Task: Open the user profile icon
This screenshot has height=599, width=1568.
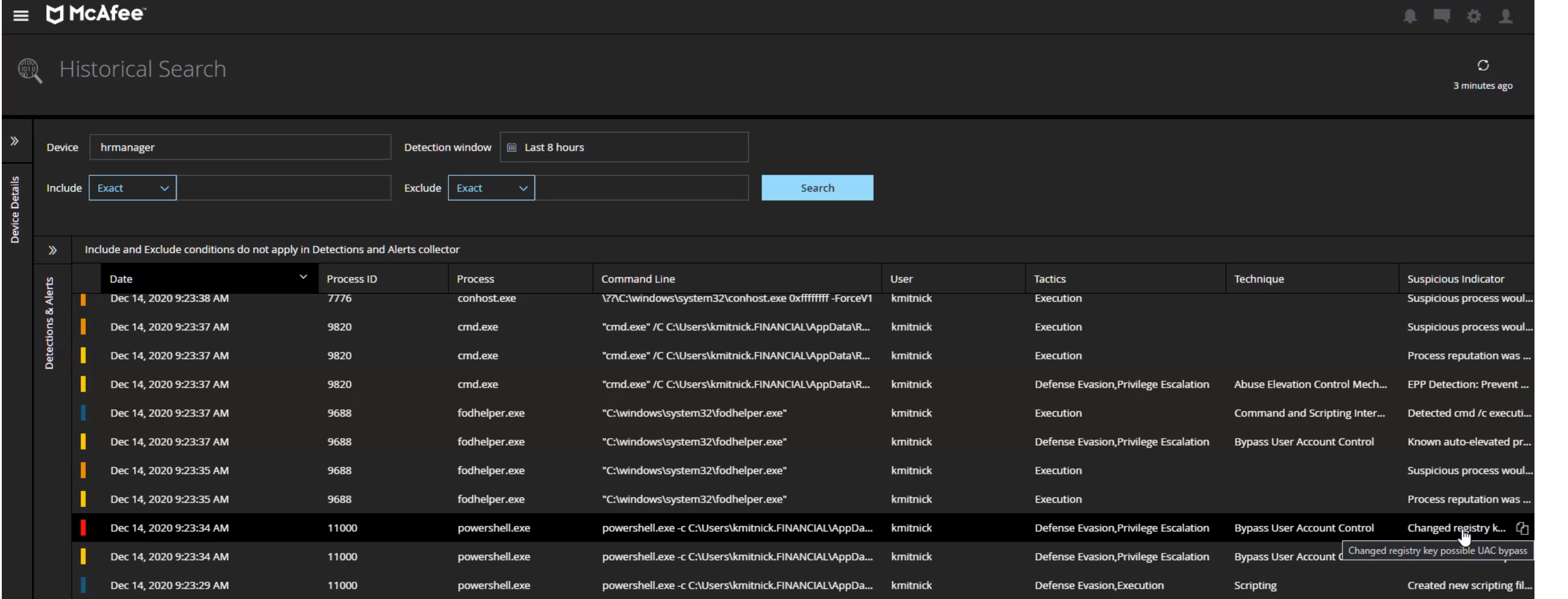Action: [1505, 16]
